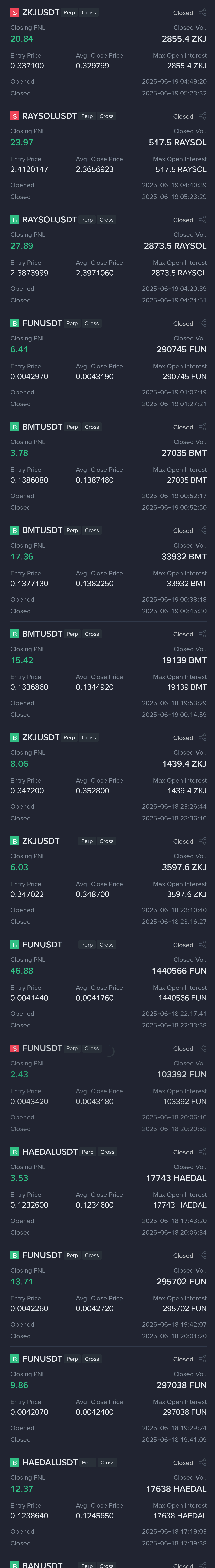Share the BMTUSDT position with 3.78 PNL
Image resolution: width=215 pixels, height=1568 pixels.
[x=202, y=427]
